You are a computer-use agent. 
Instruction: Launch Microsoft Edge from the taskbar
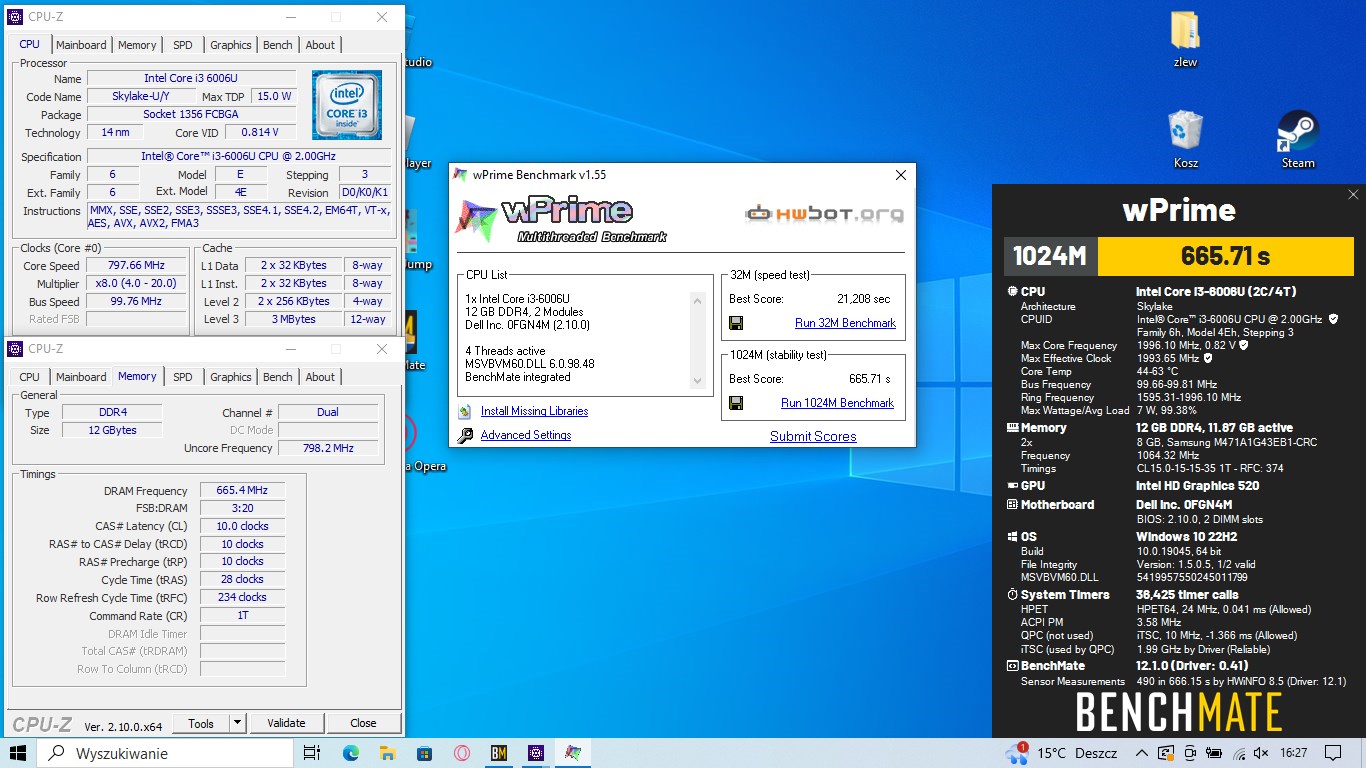point(350,753)
